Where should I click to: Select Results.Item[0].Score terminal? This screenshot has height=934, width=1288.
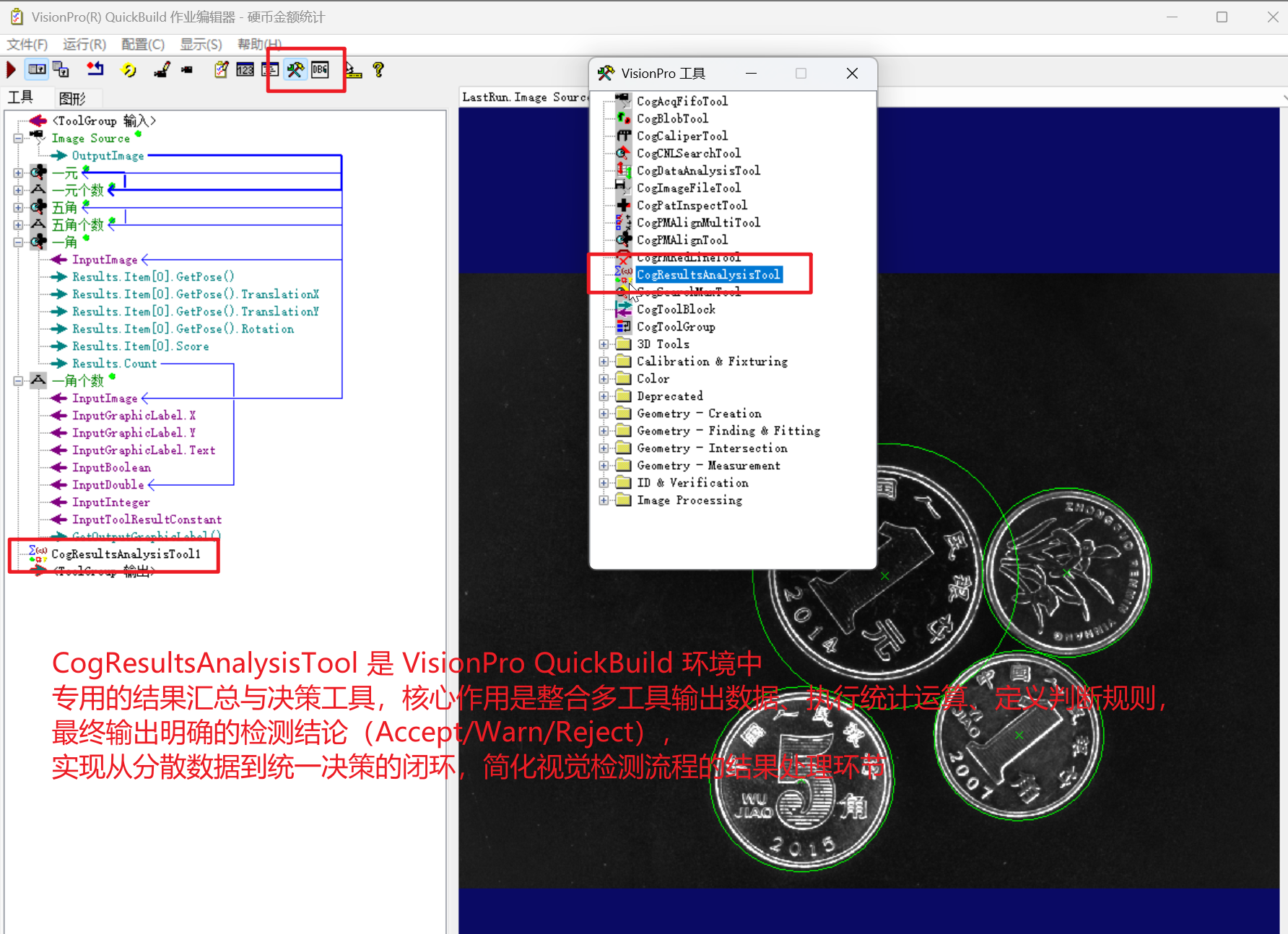(140, 346)
